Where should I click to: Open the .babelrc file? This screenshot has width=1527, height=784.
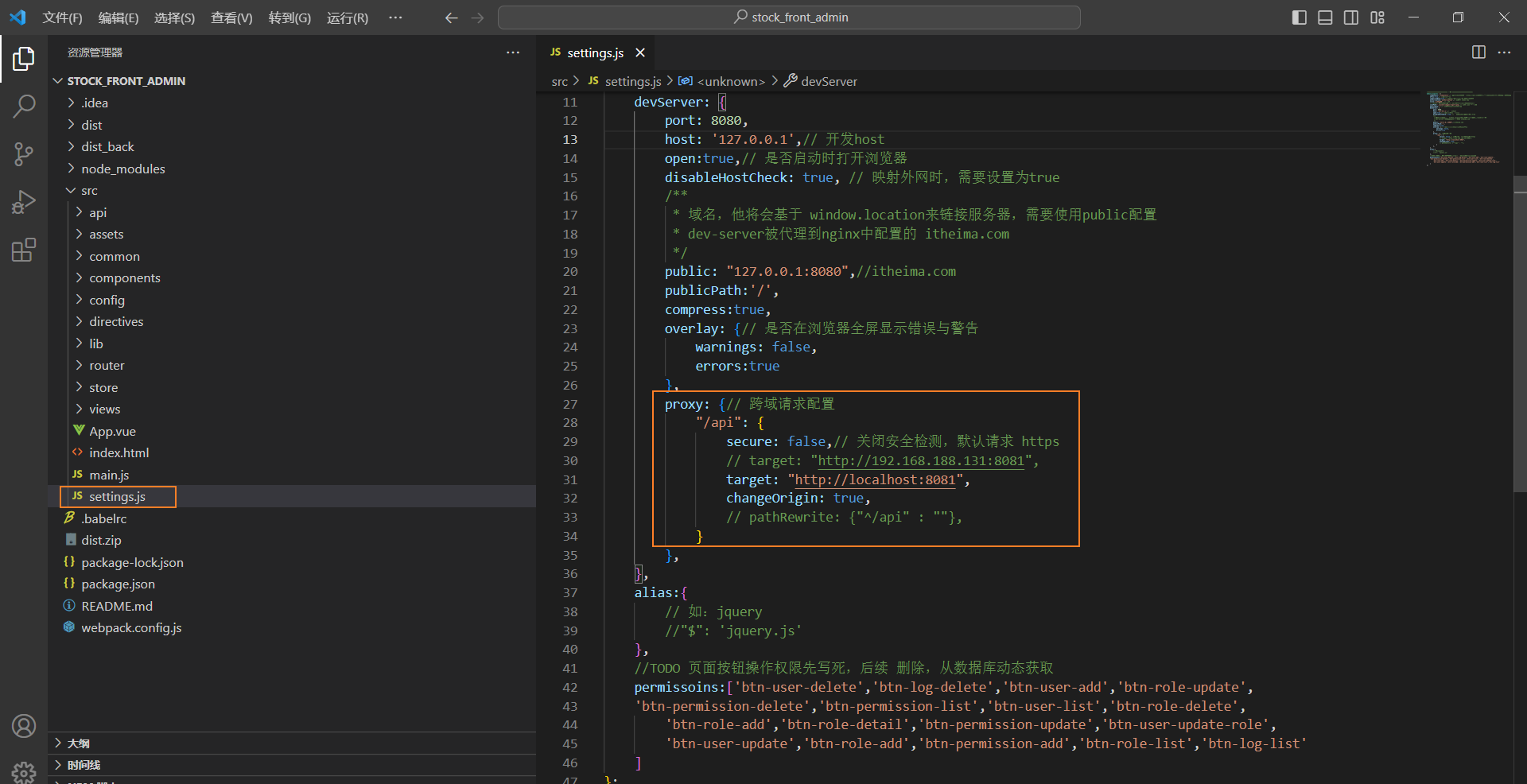pyautogui.click(x=292, y=518)
